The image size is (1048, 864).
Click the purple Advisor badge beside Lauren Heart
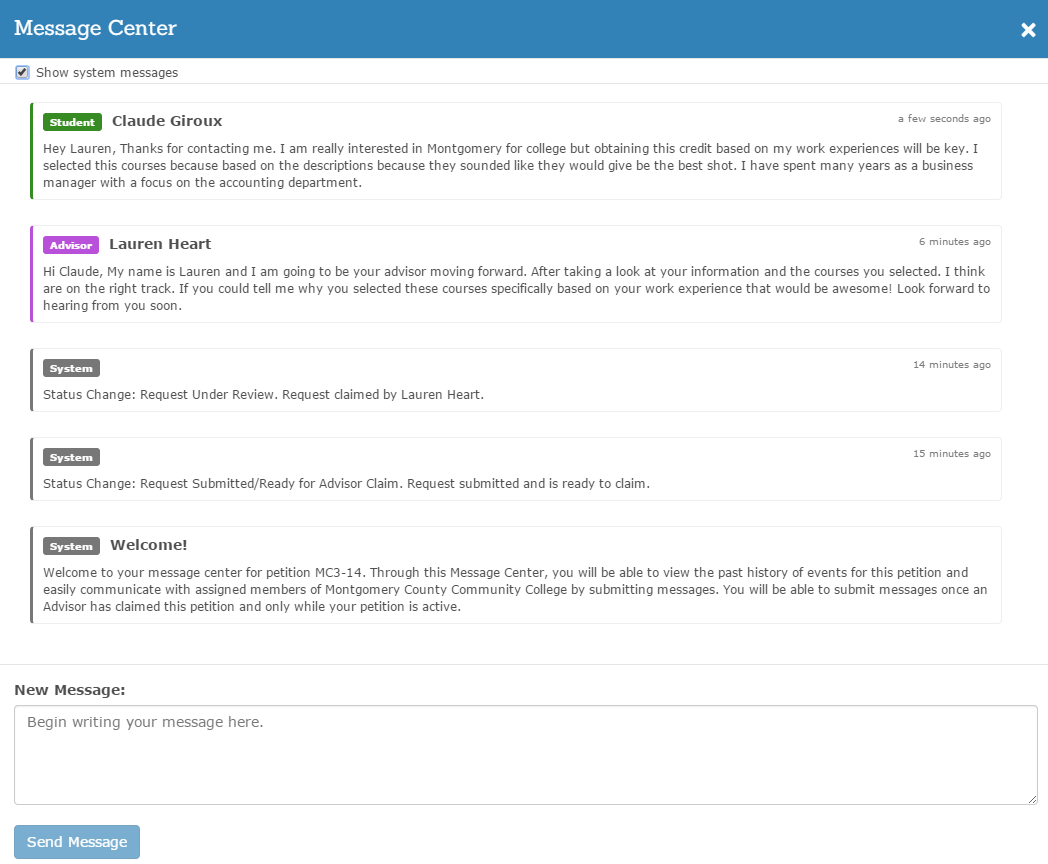70,244
